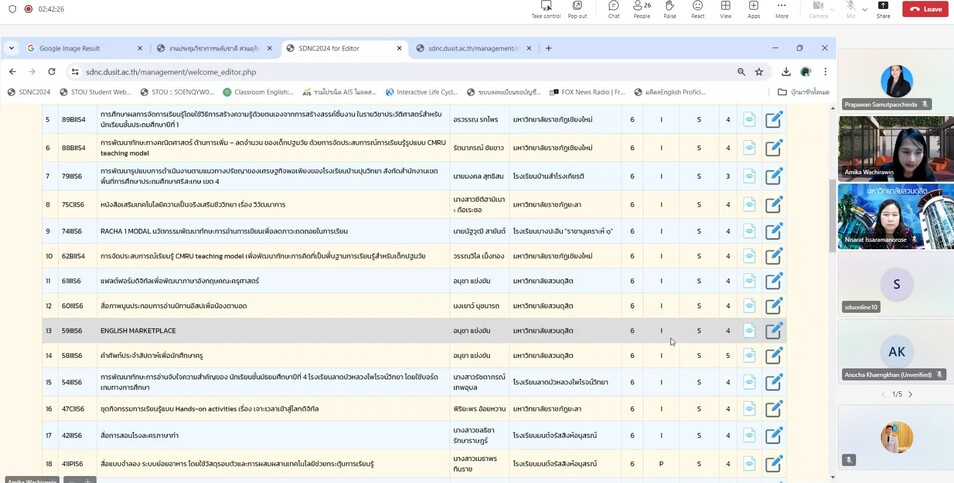Bookmark this page with the star icon
The width and height of the screenshot is (954, 483).
coord(759,72)
